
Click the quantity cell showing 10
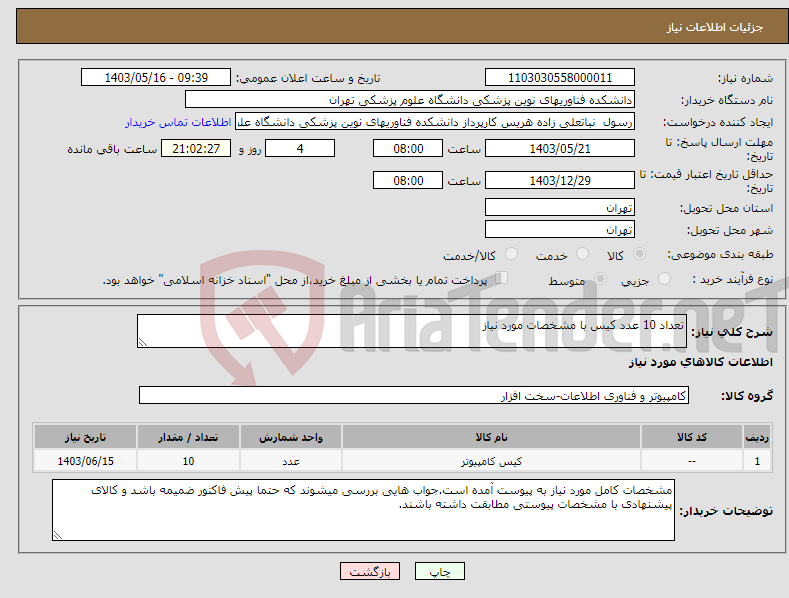tap(188, 461)
